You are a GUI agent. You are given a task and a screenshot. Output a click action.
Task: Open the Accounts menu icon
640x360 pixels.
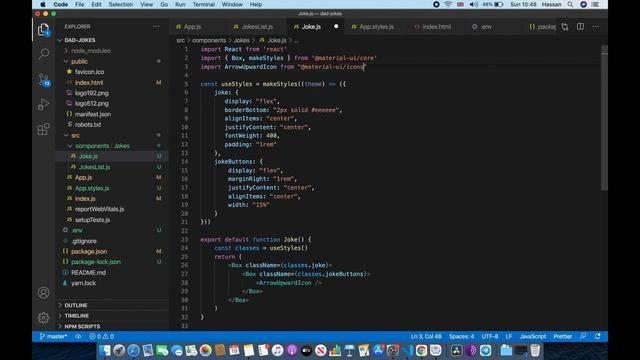[x=43, y=293]
